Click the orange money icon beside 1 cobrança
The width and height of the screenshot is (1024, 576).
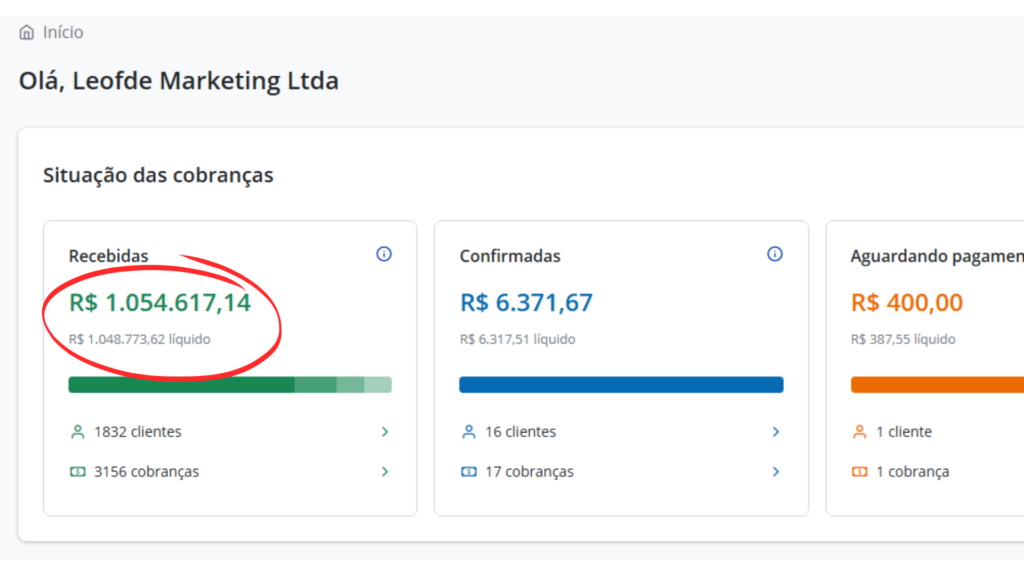pyautogui.click(x=860, y=472)
